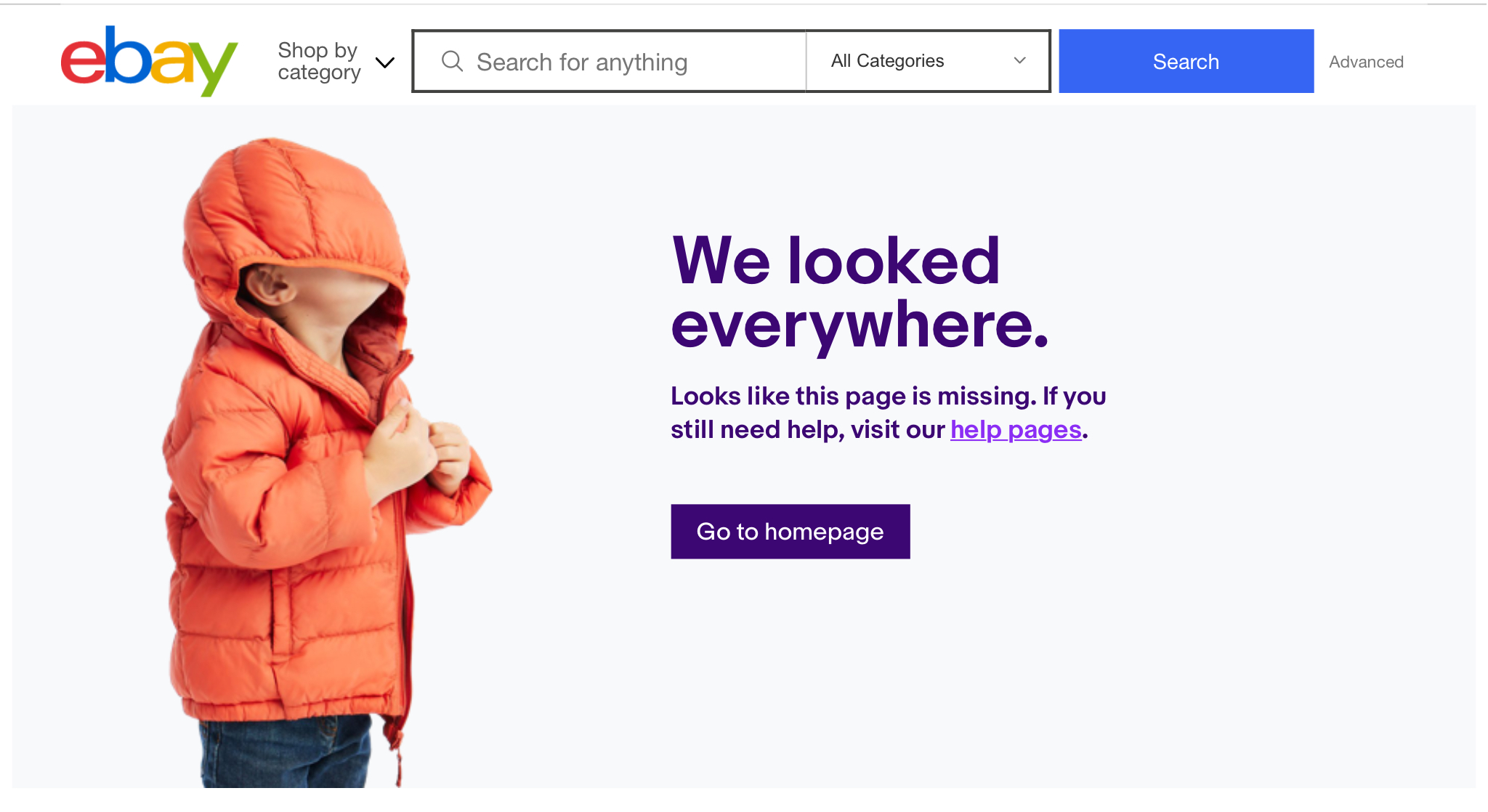Click the All Categories chevron arrow
The image size is (1488, 812).
click(x=1019, y=61)
